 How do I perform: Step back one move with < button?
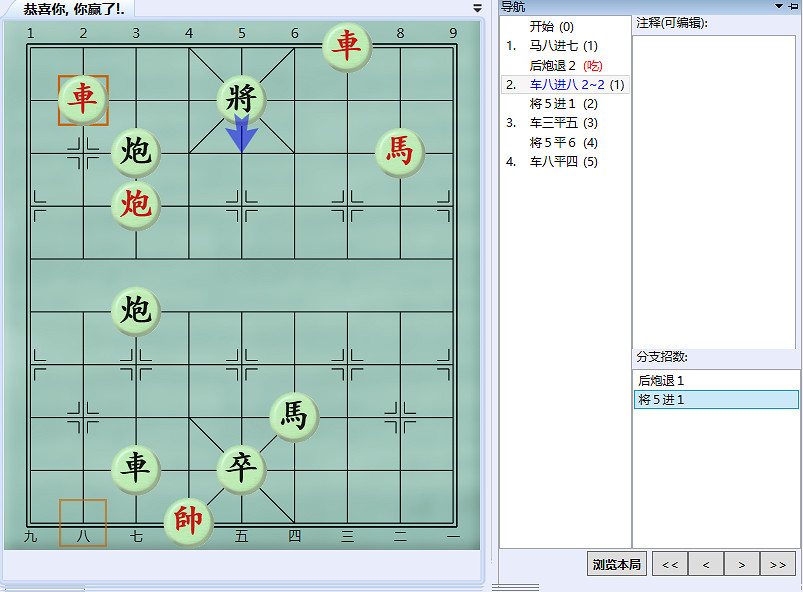coord(705,563)
